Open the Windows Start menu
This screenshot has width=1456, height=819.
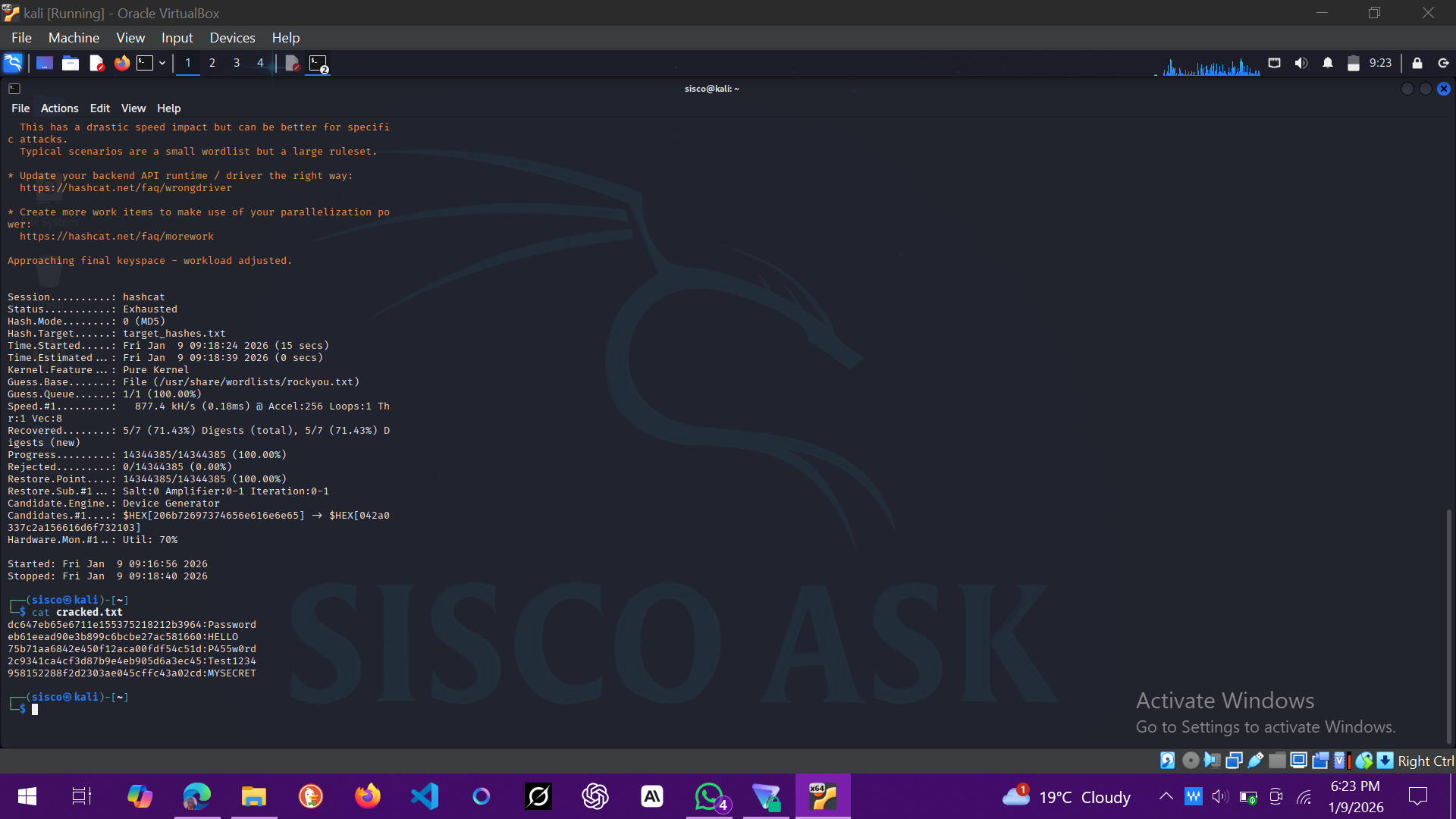(x=27, y=796)
